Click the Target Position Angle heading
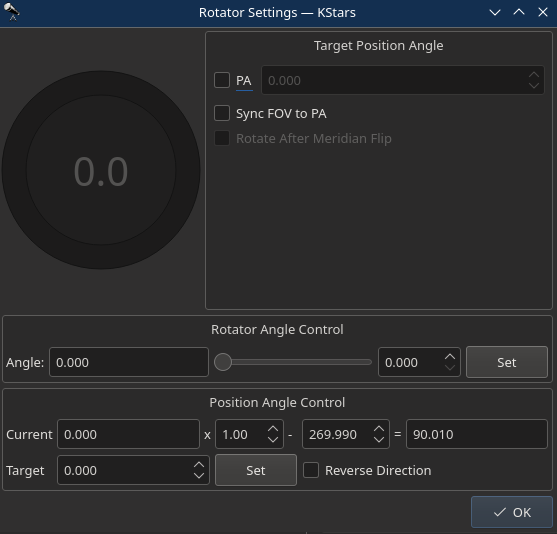Image resolution: width=557 pixels, height=534 pixels. click(378, 45)
